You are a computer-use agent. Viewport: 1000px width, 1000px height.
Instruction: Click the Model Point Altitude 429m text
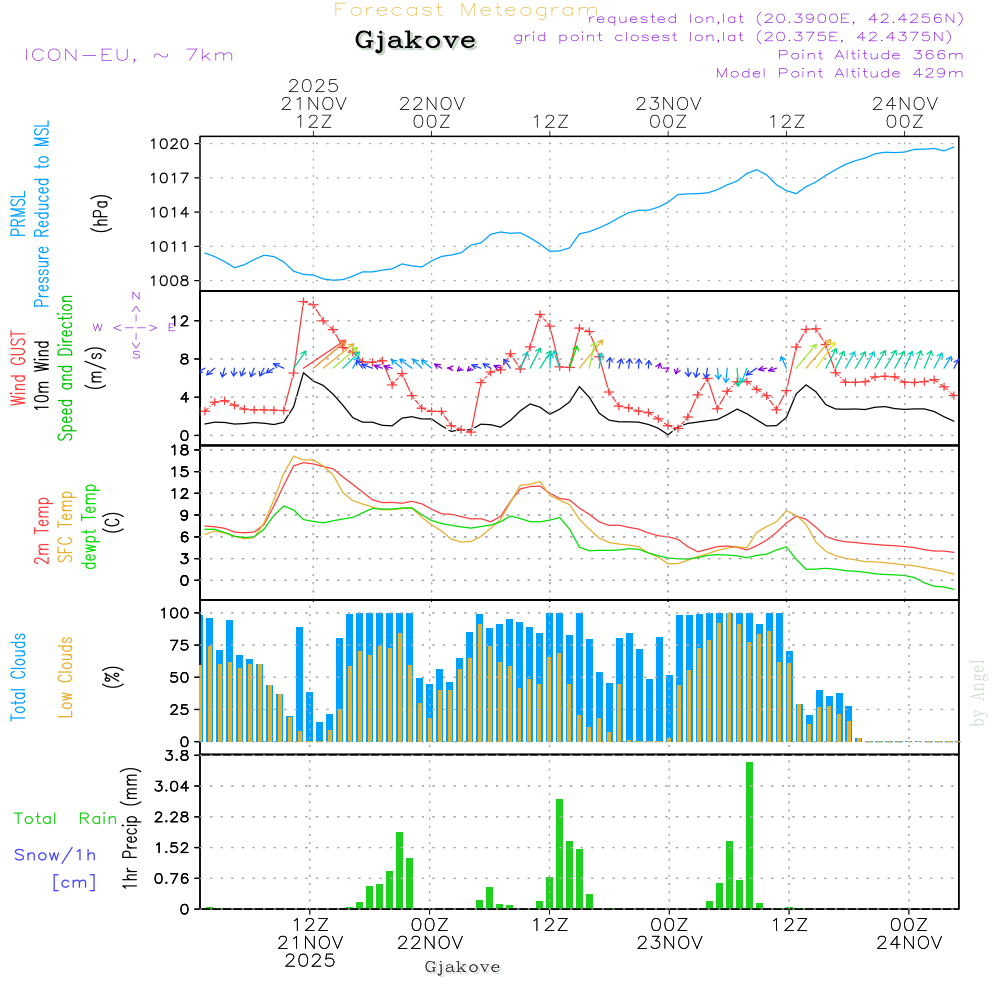pyautogui.click(x=839, y=73)
